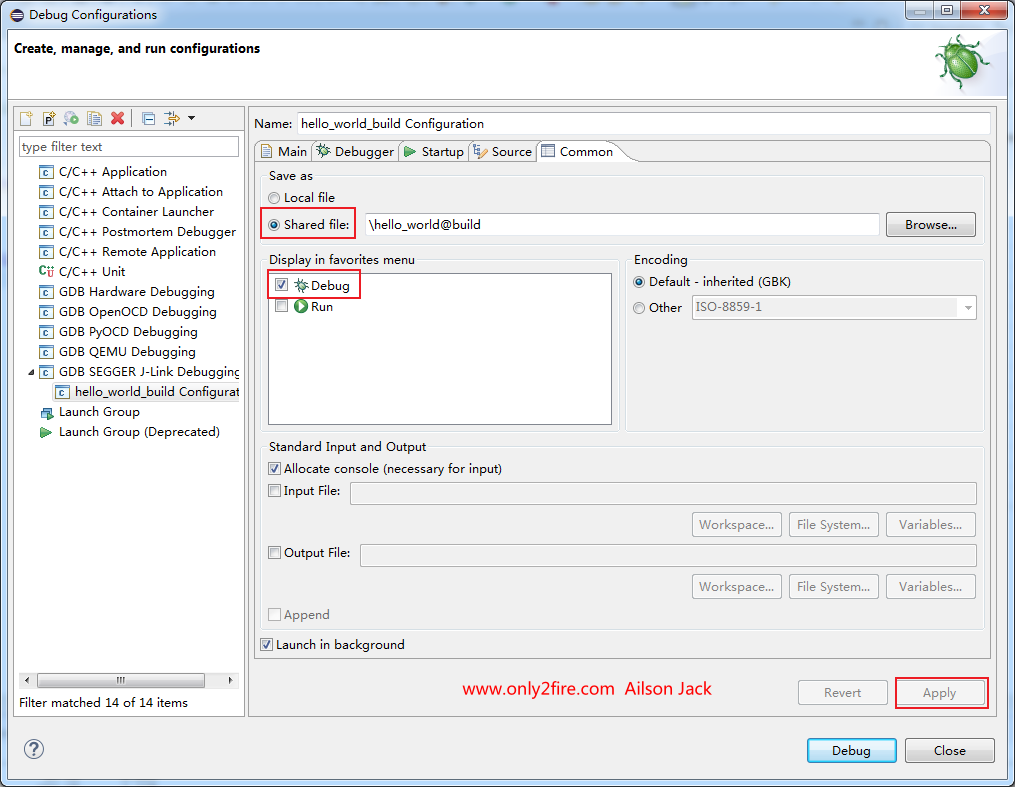
Task: Click the Launch Group (Deprecated) icon
Action: pyautogui.click(x=46, y=432)
